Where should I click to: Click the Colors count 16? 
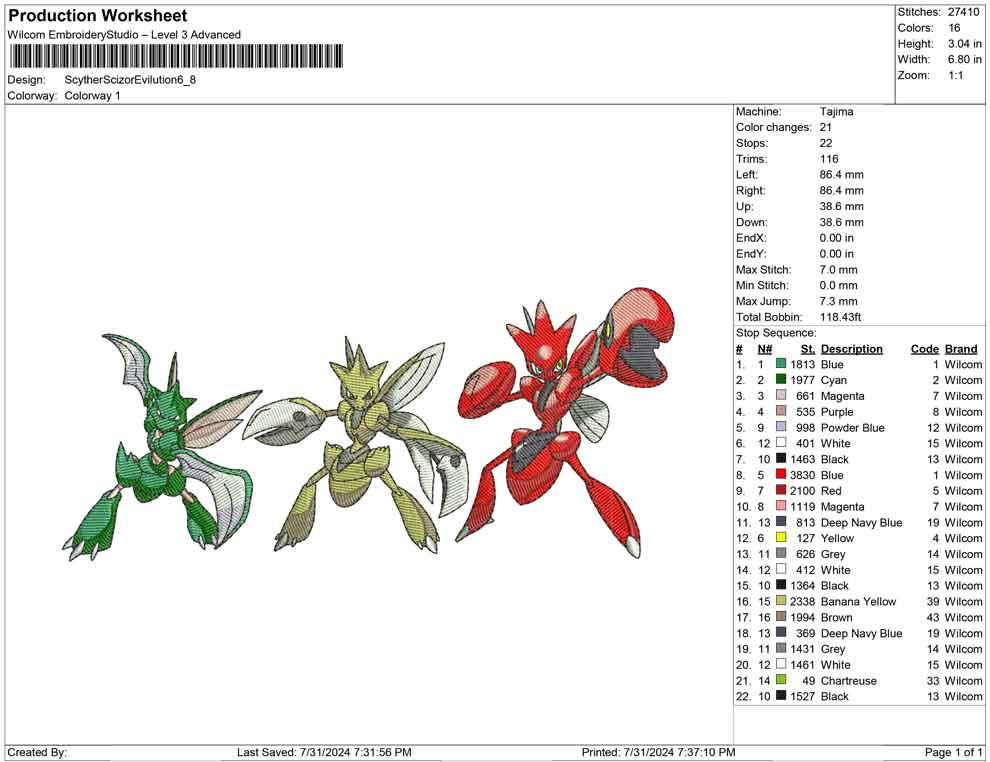[954, 28]
